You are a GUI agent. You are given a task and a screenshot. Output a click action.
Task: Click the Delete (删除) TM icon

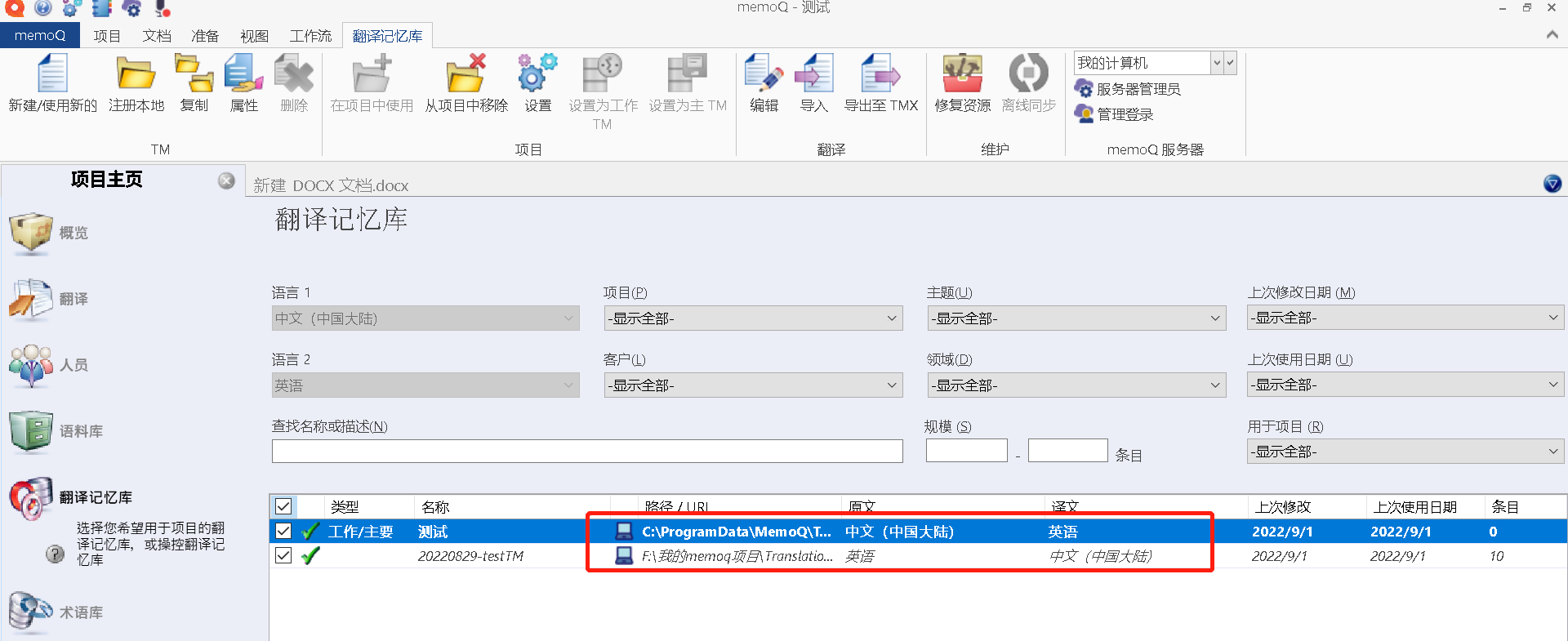coord(294,73)
